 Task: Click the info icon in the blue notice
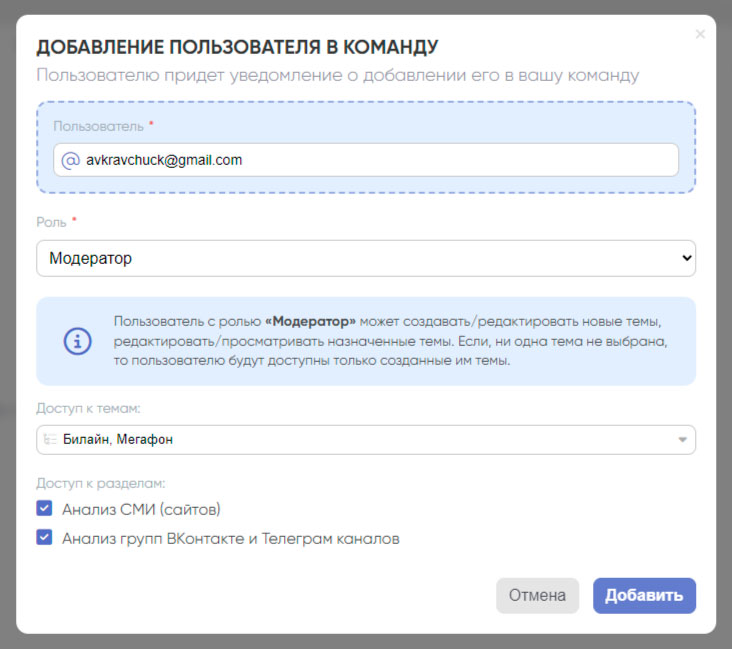(78, 340)
